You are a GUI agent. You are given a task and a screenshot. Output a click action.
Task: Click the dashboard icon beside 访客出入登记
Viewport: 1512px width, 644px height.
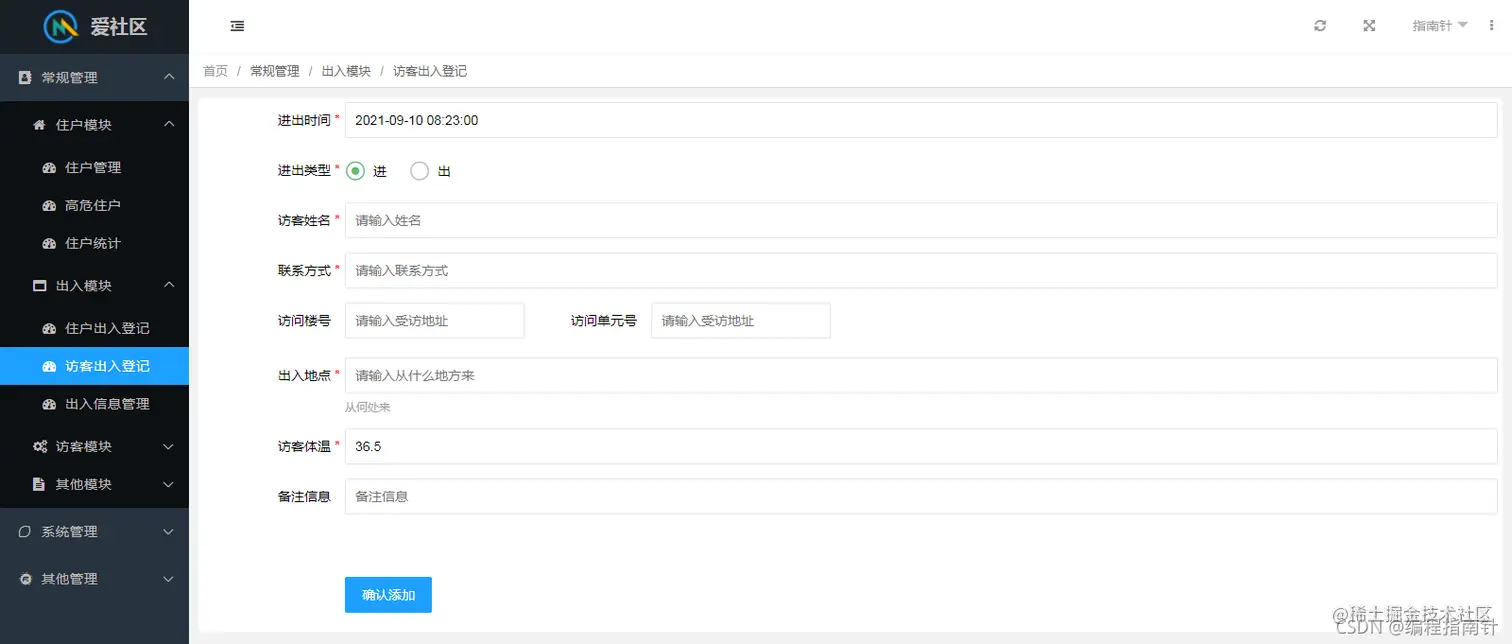(x=49, y=367)
